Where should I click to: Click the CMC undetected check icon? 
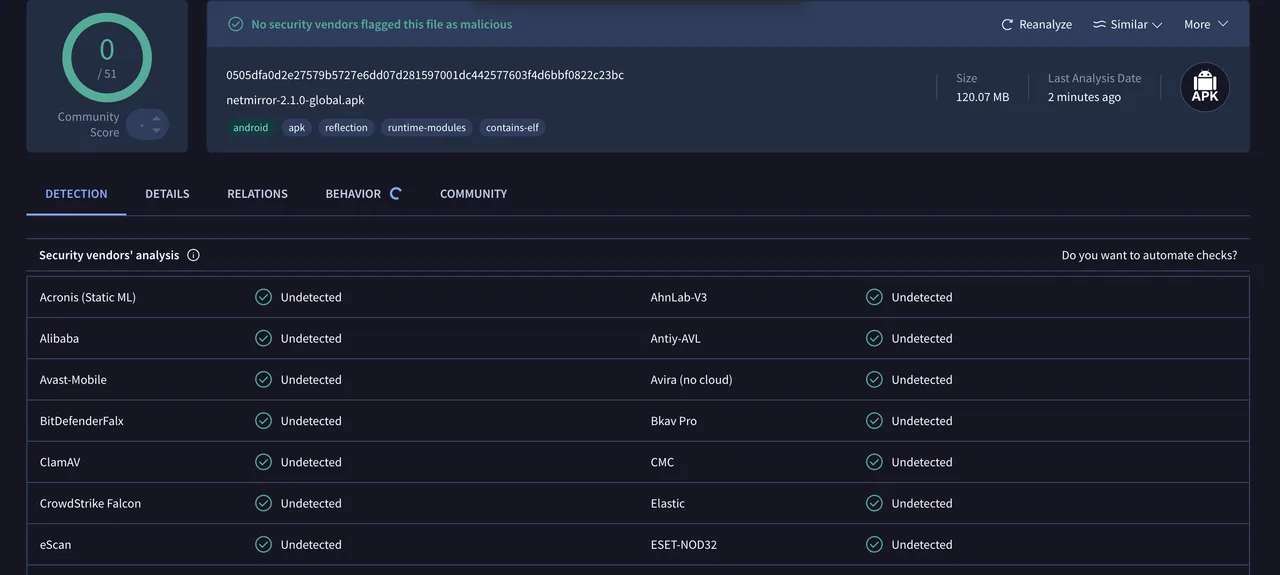tap(874, 462)
